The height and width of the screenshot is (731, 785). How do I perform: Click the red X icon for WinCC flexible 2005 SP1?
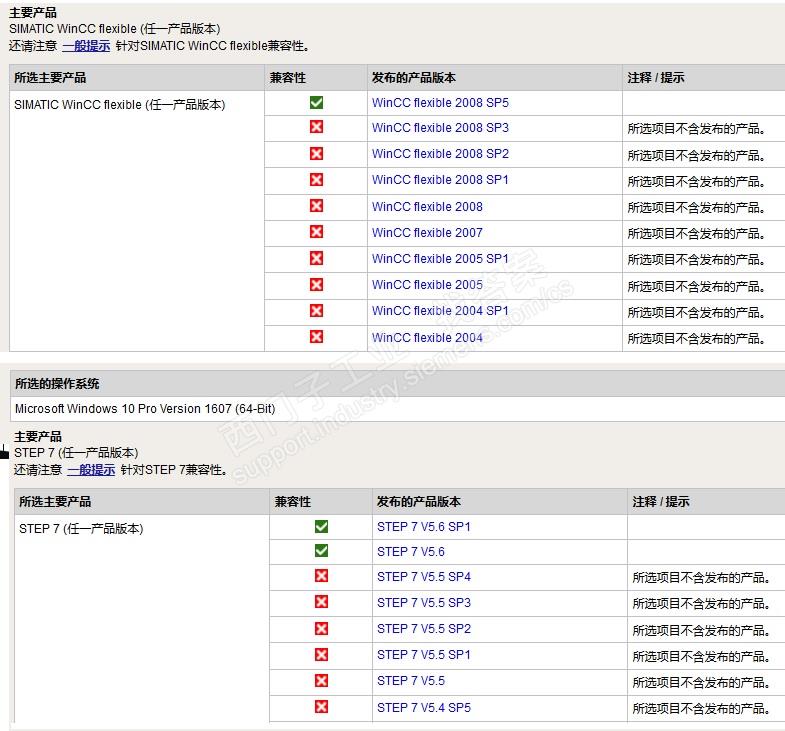[x=316, y=258]
